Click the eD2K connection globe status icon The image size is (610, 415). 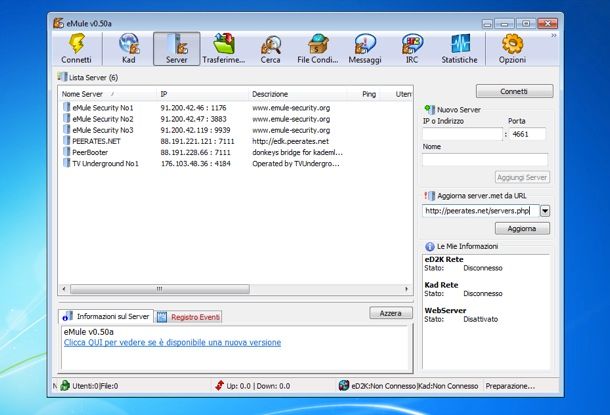point(344,385)
